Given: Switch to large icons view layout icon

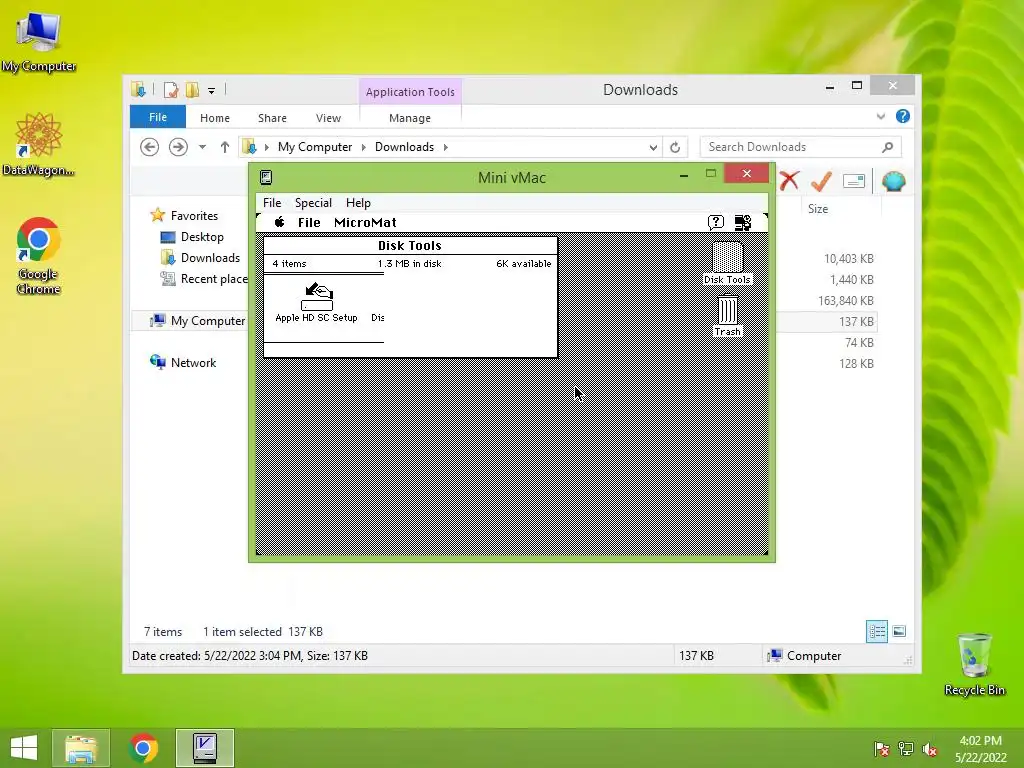Looking at the screenshot, I should [x=899, y=631].
